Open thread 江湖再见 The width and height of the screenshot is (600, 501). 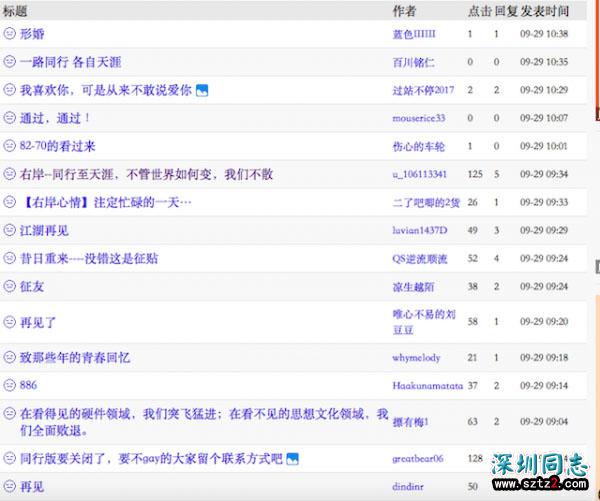(44, 230)
